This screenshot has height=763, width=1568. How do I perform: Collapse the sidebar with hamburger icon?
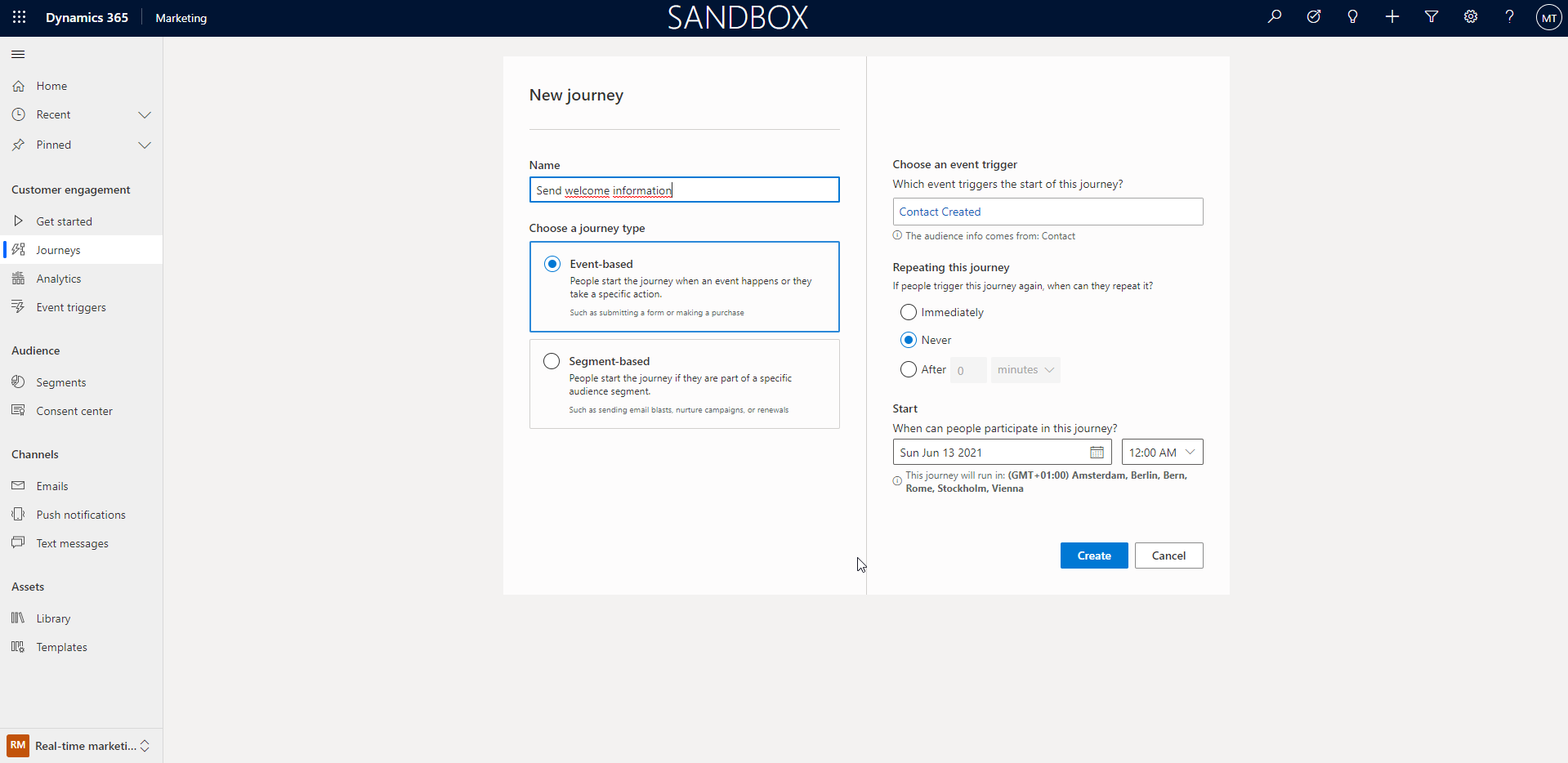coord(18,55)
